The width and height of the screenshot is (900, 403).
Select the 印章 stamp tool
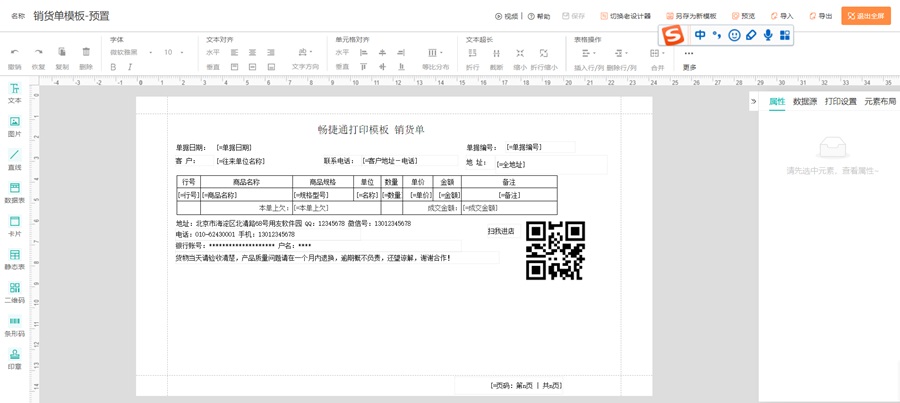tap(14, 358)
